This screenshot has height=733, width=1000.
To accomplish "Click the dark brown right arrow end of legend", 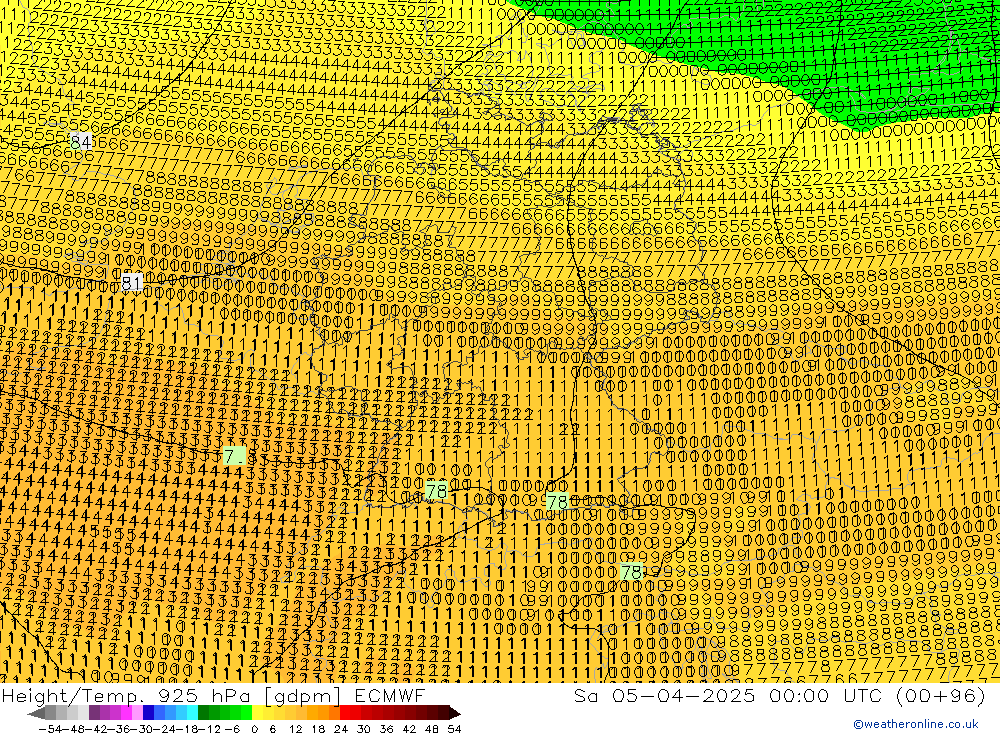I will pyautogui.click(x=455, y=713).
